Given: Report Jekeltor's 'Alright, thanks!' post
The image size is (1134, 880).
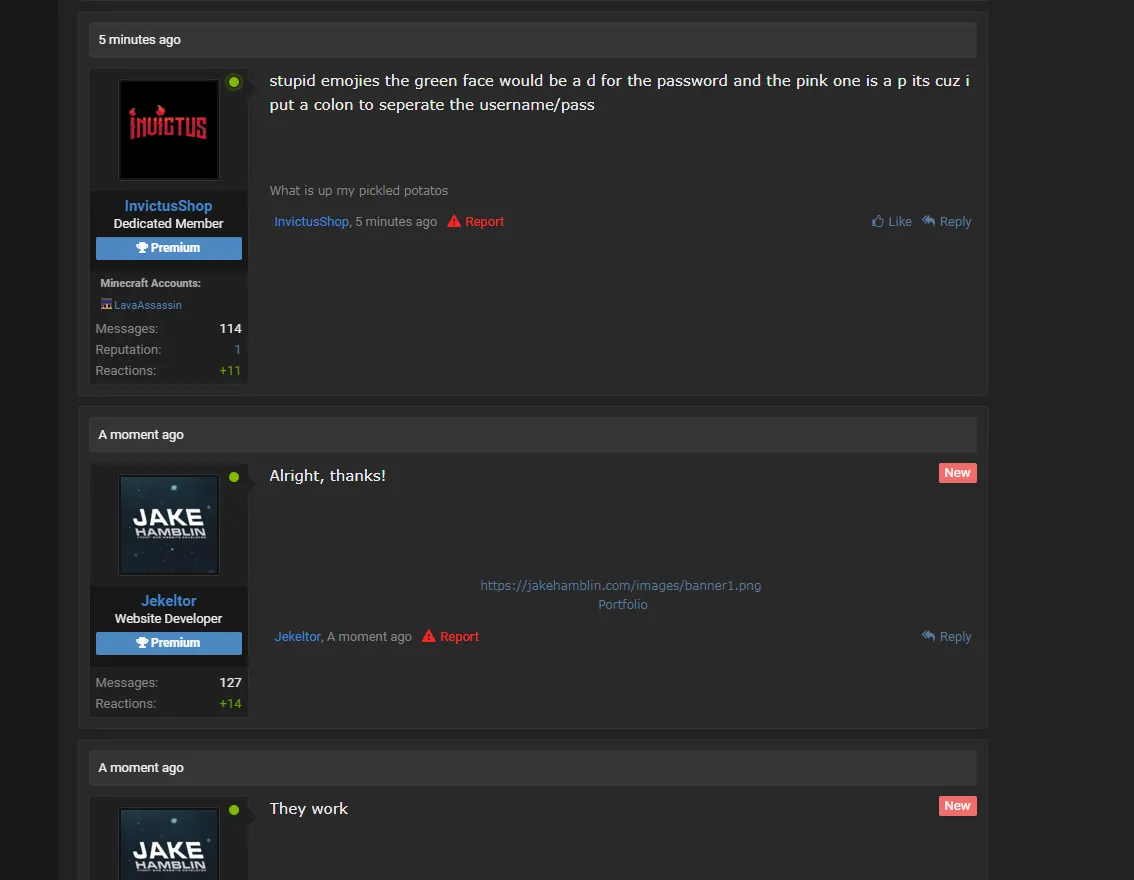Looking at the screenshot, I should pyautogui.click(x=451, y=637).
